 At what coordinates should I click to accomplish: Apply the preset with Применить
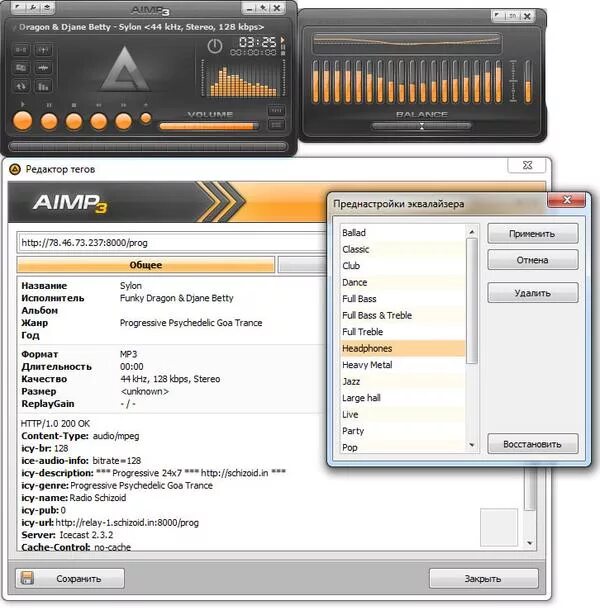tap(533, 233)
